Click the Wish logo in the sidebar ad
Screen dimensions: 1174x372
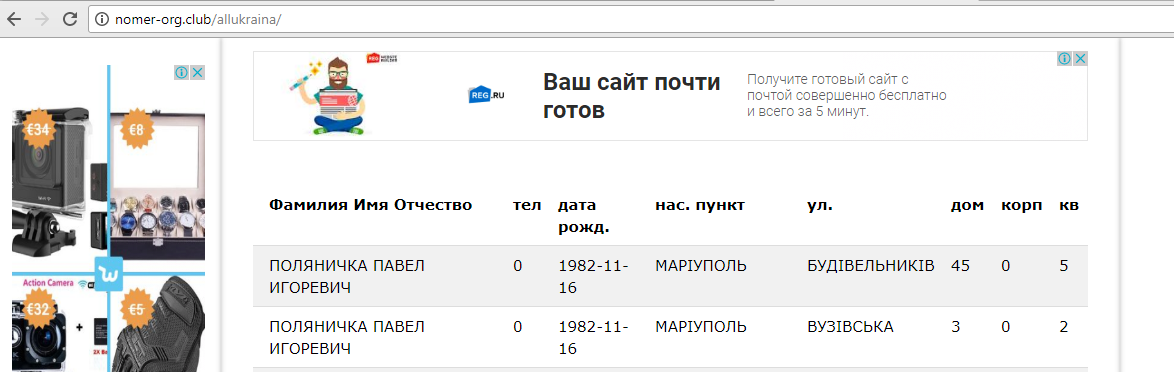click(109, 273)
